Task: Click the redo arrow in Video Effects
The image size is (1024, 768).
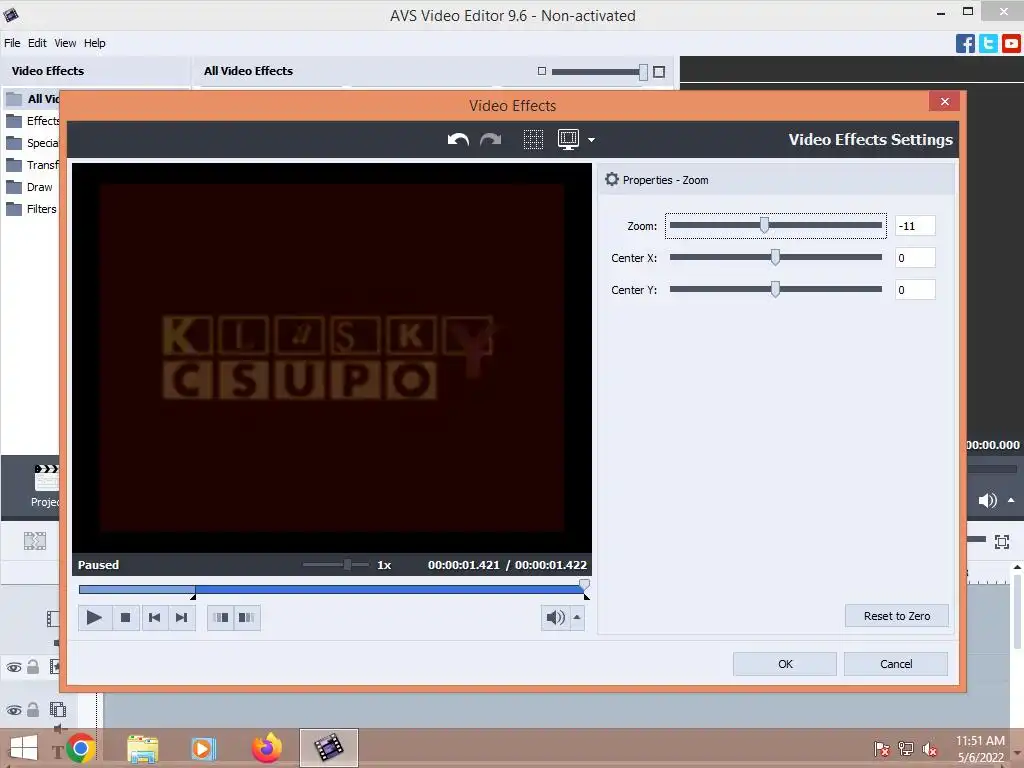Action: 490,139
